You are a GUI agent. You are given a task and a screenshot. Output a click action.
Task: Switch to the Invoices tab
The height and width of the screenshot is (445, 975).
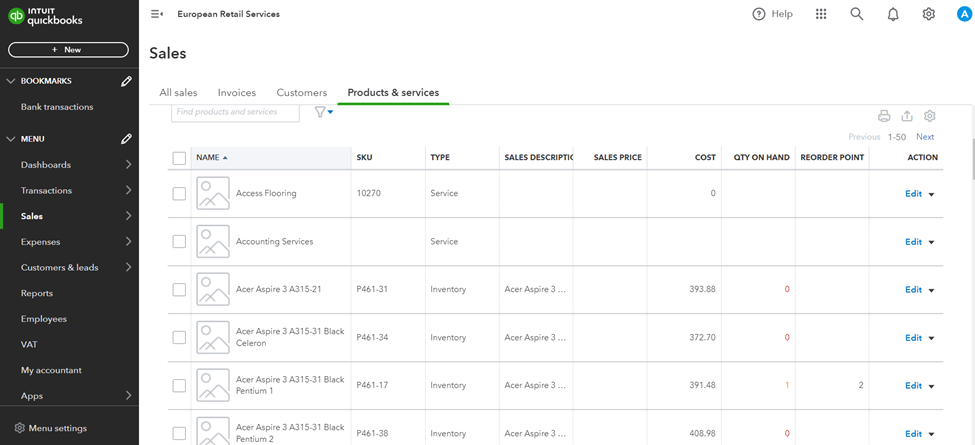(x=237, y=93)
